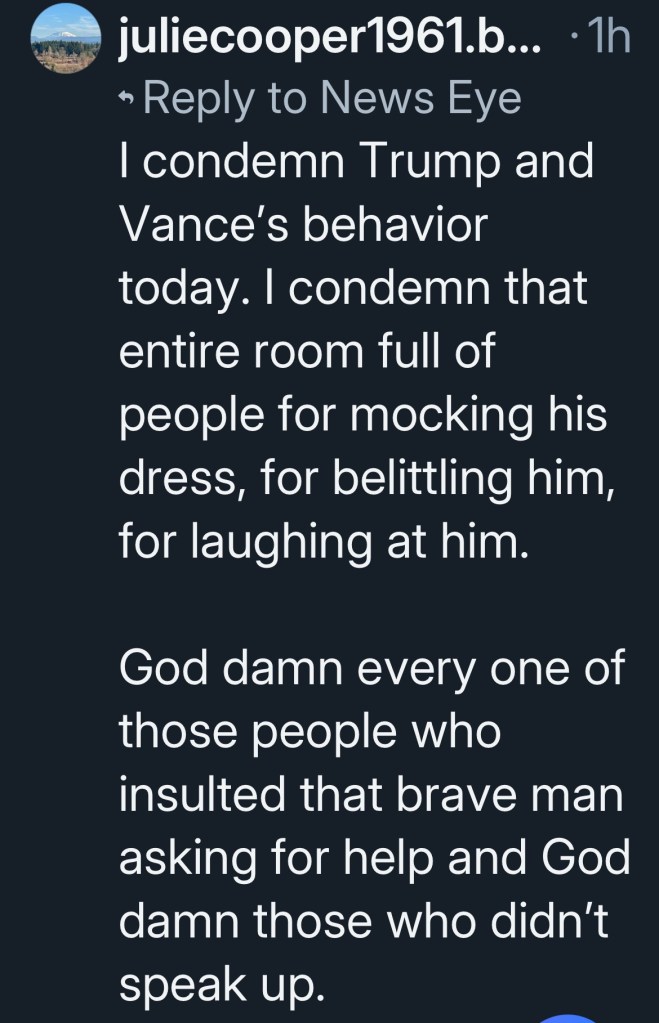Tap the 'entire room full of' line
659x1023 pixels.
[x=308, y=352]
